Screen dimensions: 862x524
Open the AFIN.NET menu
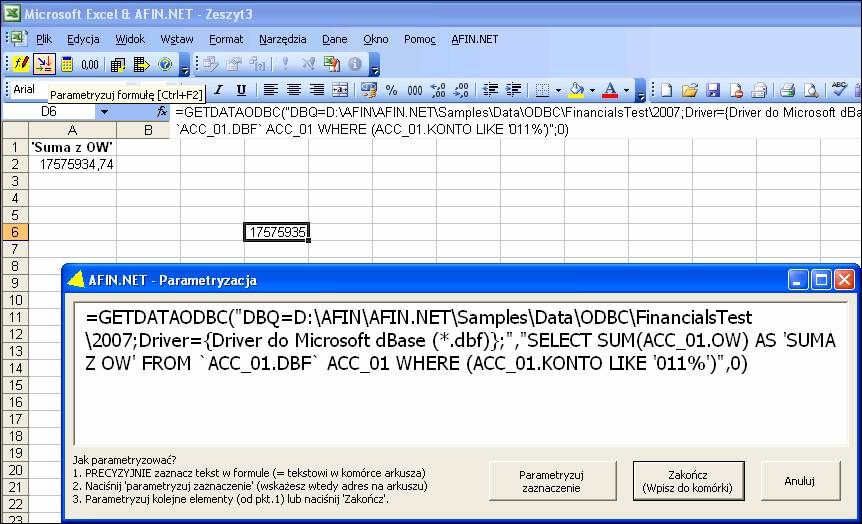tap(474, 40)
